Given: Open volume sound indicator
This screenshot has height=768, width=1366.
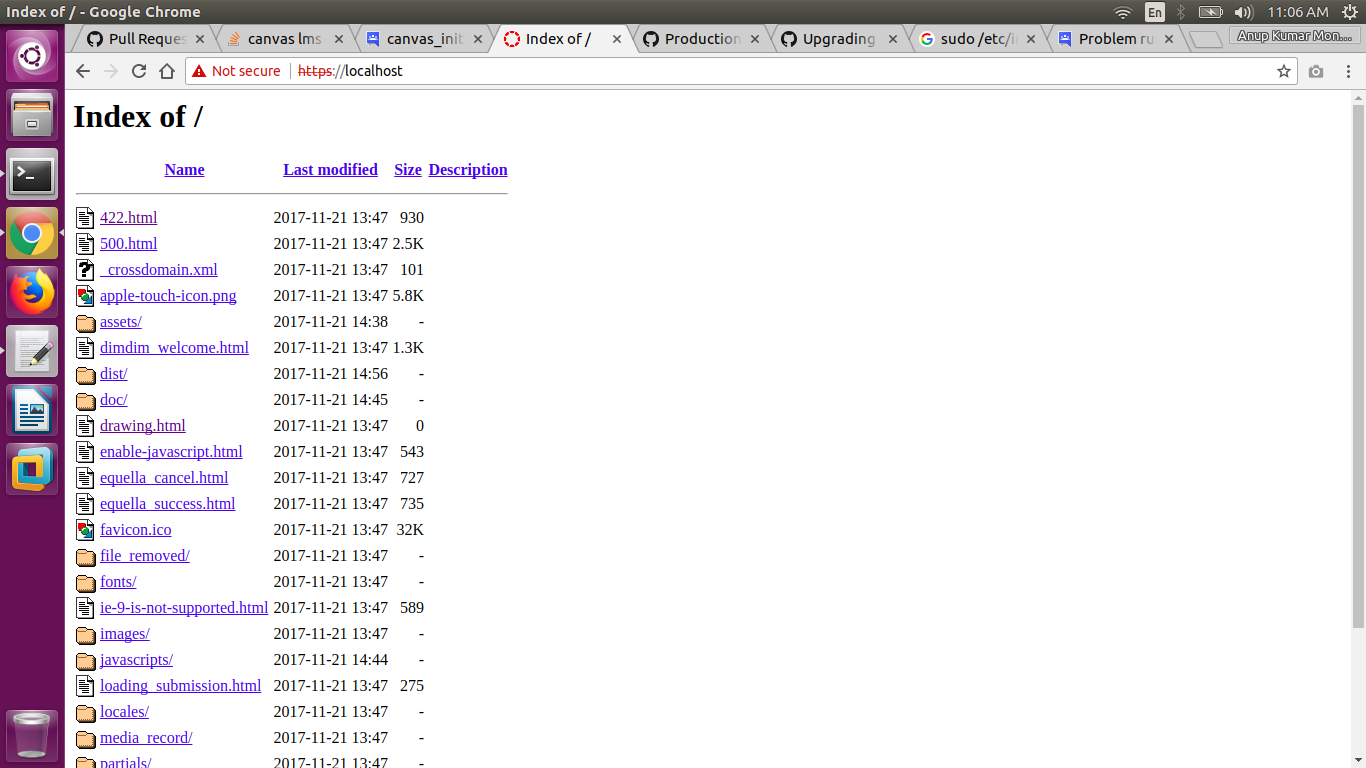Looking at the screenshot, I should coord(1243,12).
